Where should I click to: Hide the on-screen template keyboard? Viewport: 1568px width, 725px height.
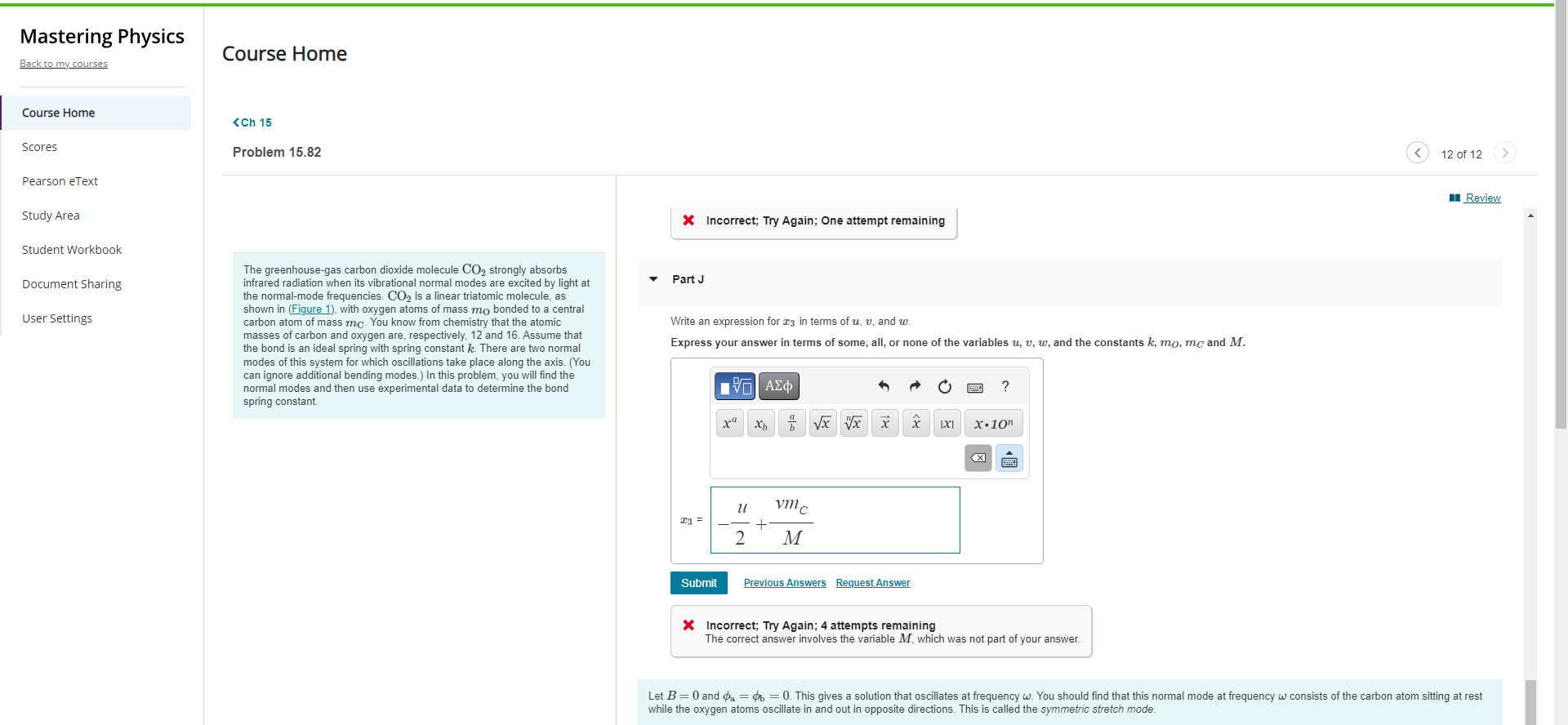pos(1009,458)
